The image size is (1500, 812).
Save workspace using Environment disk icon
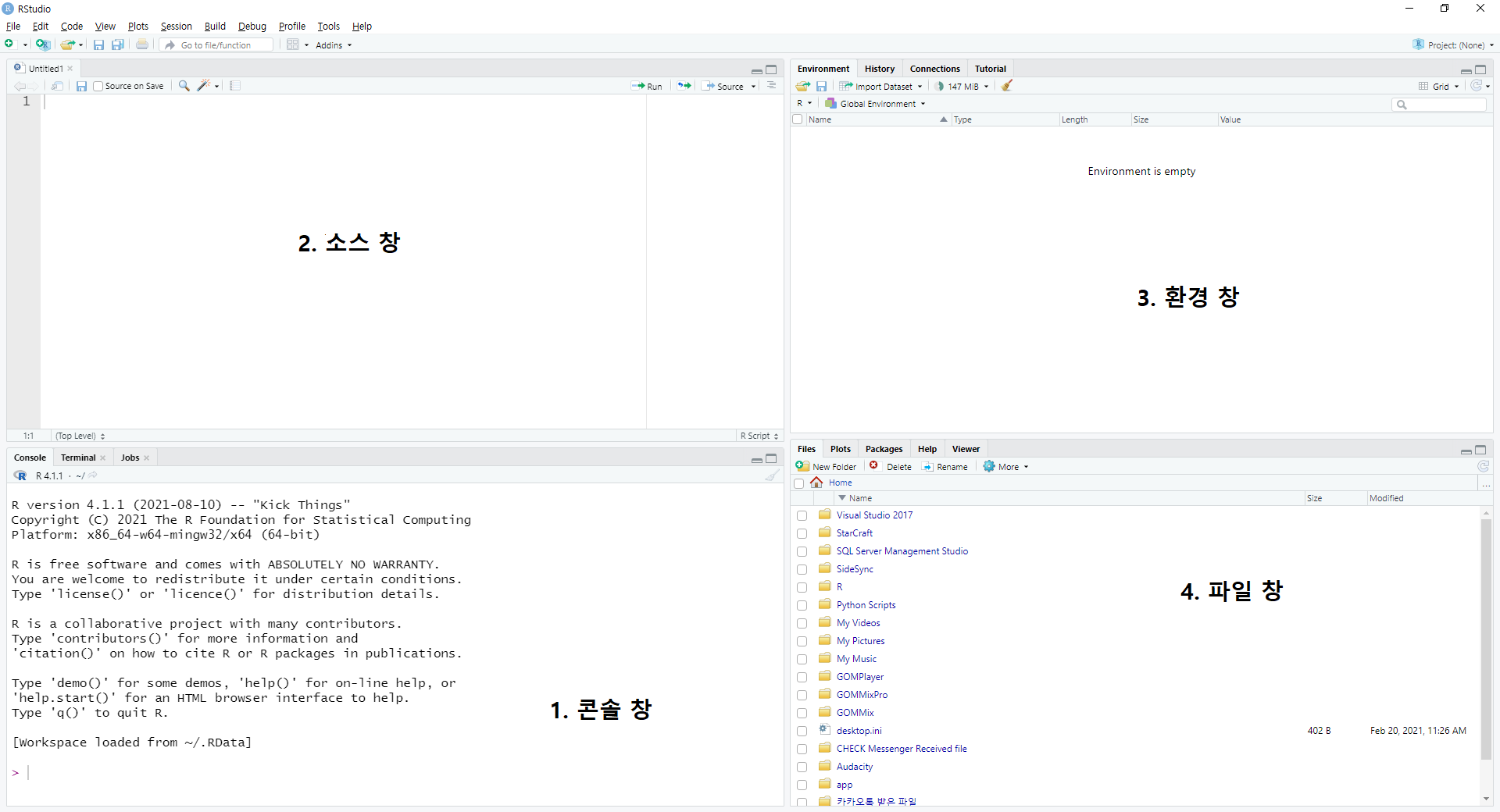(x=821, y=86)
